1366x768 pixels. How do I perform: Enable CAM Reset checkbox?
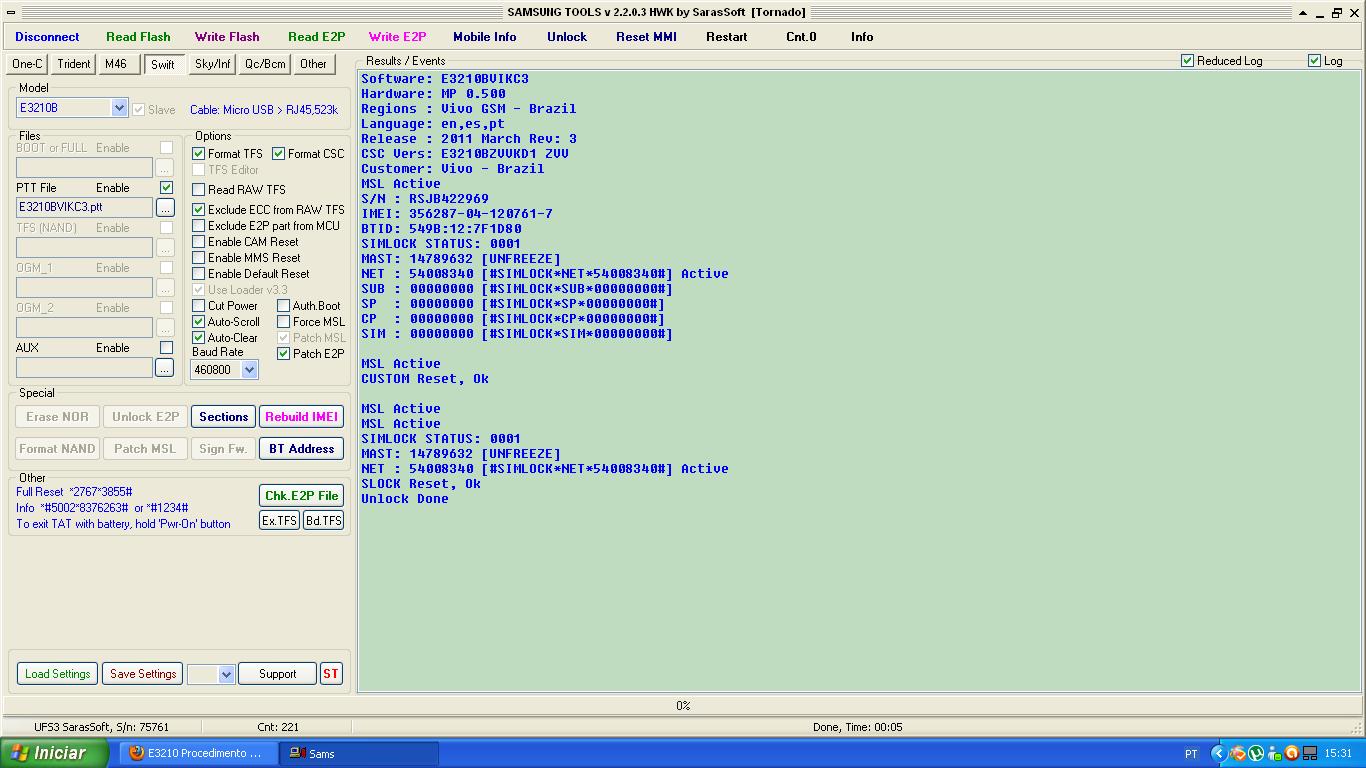[199, 242]
